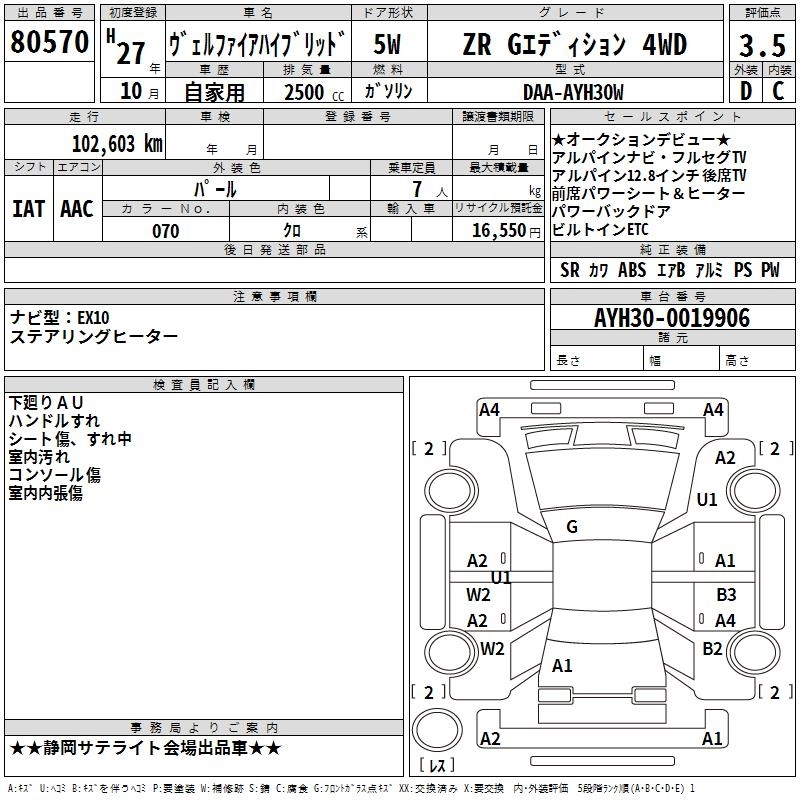Click the overall grade score 3.5
Viewport: 800px width, 800px height.
tap(762, 44)
